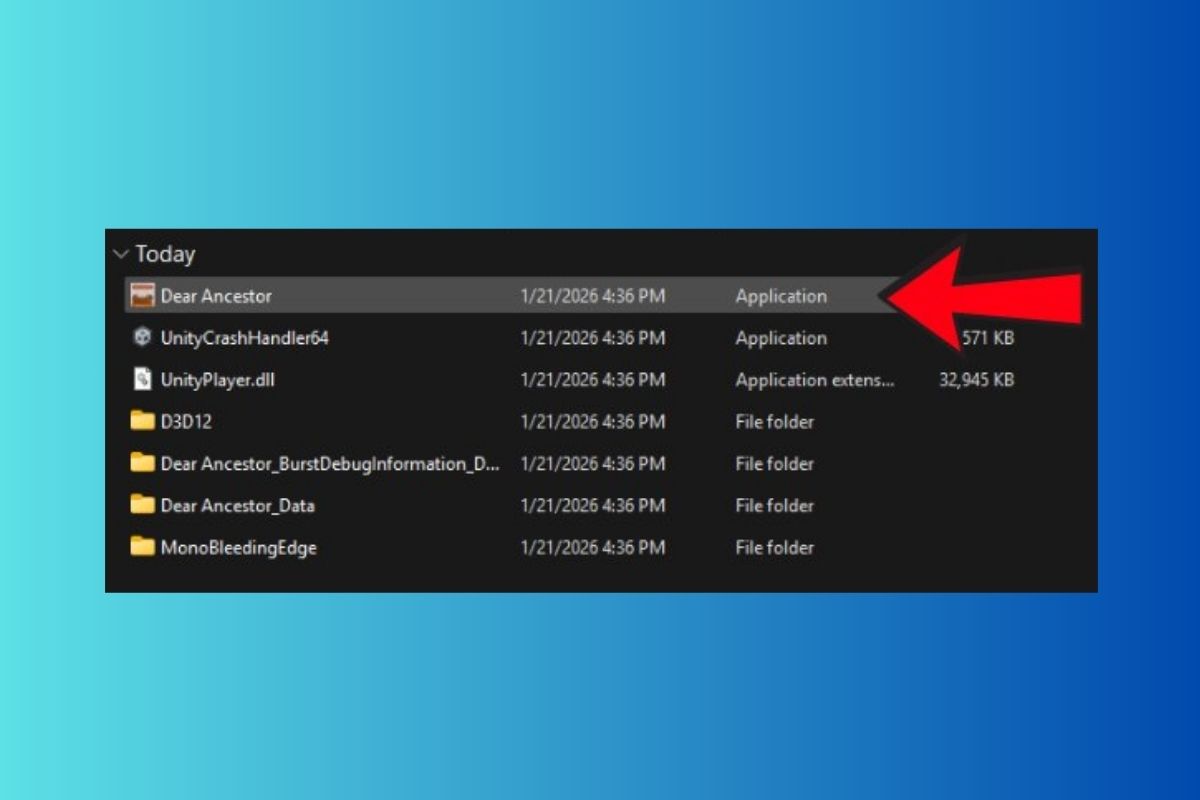Click the 32,945 KB size of UnityPlayer.dll
Image resolution: width=1200 pixels, height=800 pixels.
[976, 380]
